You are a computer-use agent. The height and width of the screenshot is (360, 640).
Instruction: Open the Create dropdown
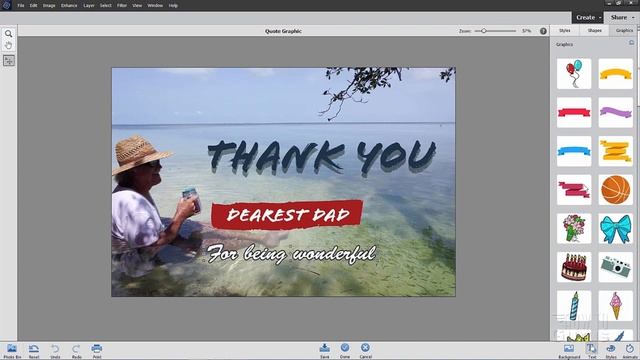point(588,18)
